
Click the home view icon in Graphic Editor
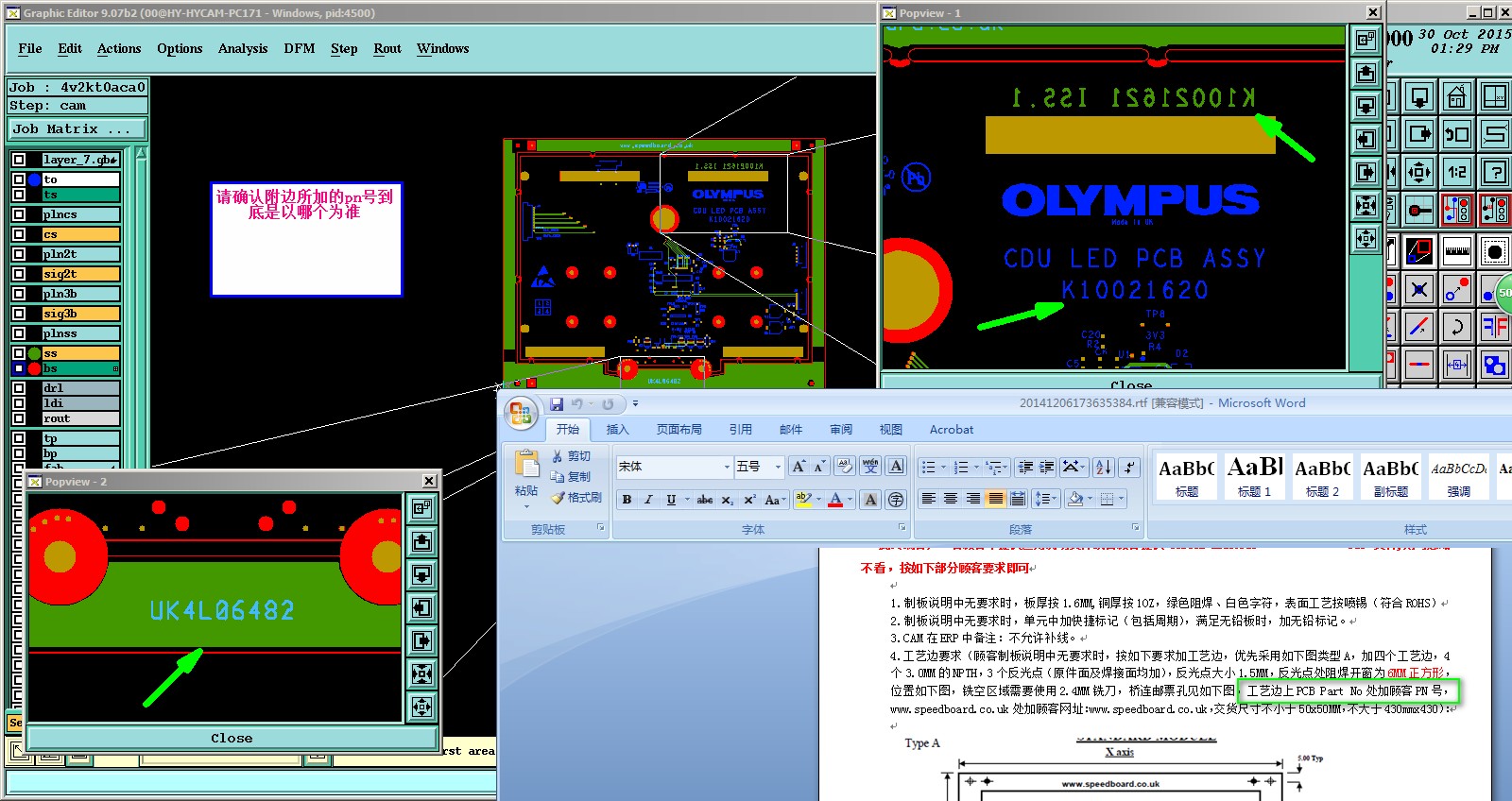click(1456, 96)
